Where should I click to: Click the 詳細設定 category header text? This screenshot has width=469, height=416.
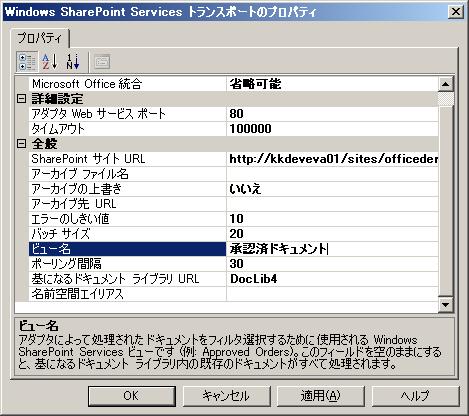[57, 99]
